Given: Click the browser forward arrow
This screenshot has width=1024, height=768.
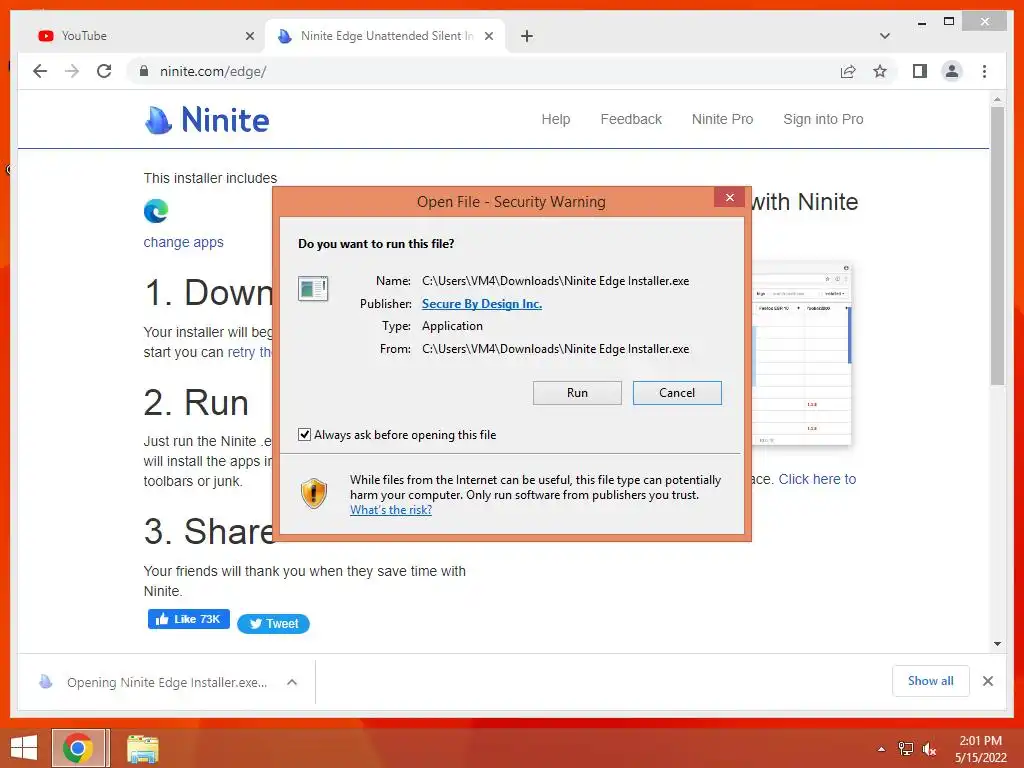Looking at the screenshot, I should click(72, 71).
